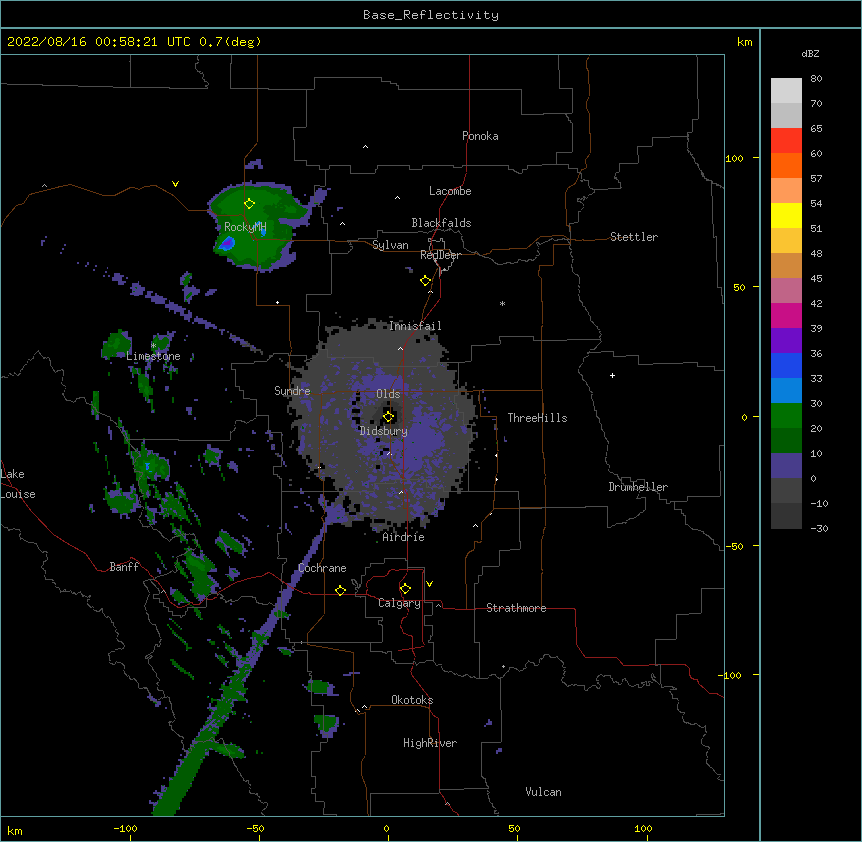Select the light gray 80 dBZ legend swatch
Viewport: 862px width, 842px height.
786,91
